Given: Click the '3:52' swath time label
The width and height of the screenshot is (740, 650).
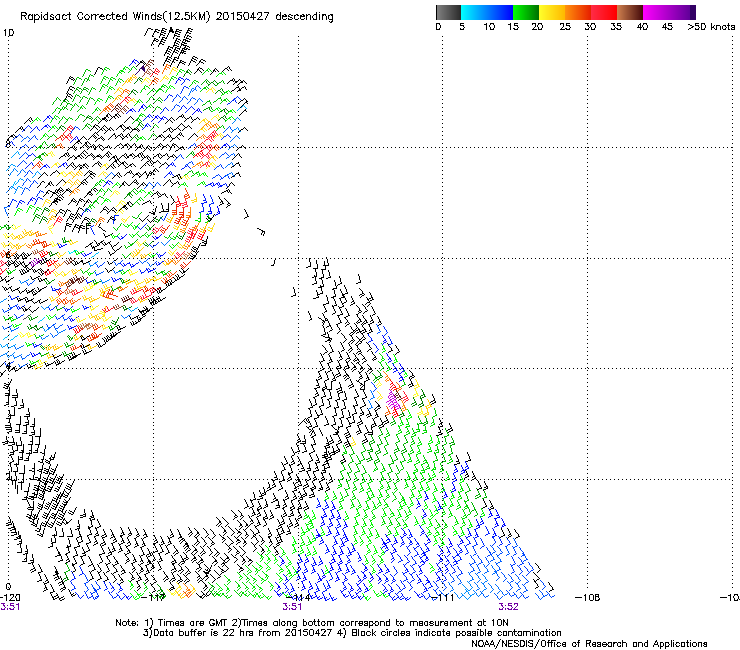Looking at the screenshot, I should tap(508, 607).
